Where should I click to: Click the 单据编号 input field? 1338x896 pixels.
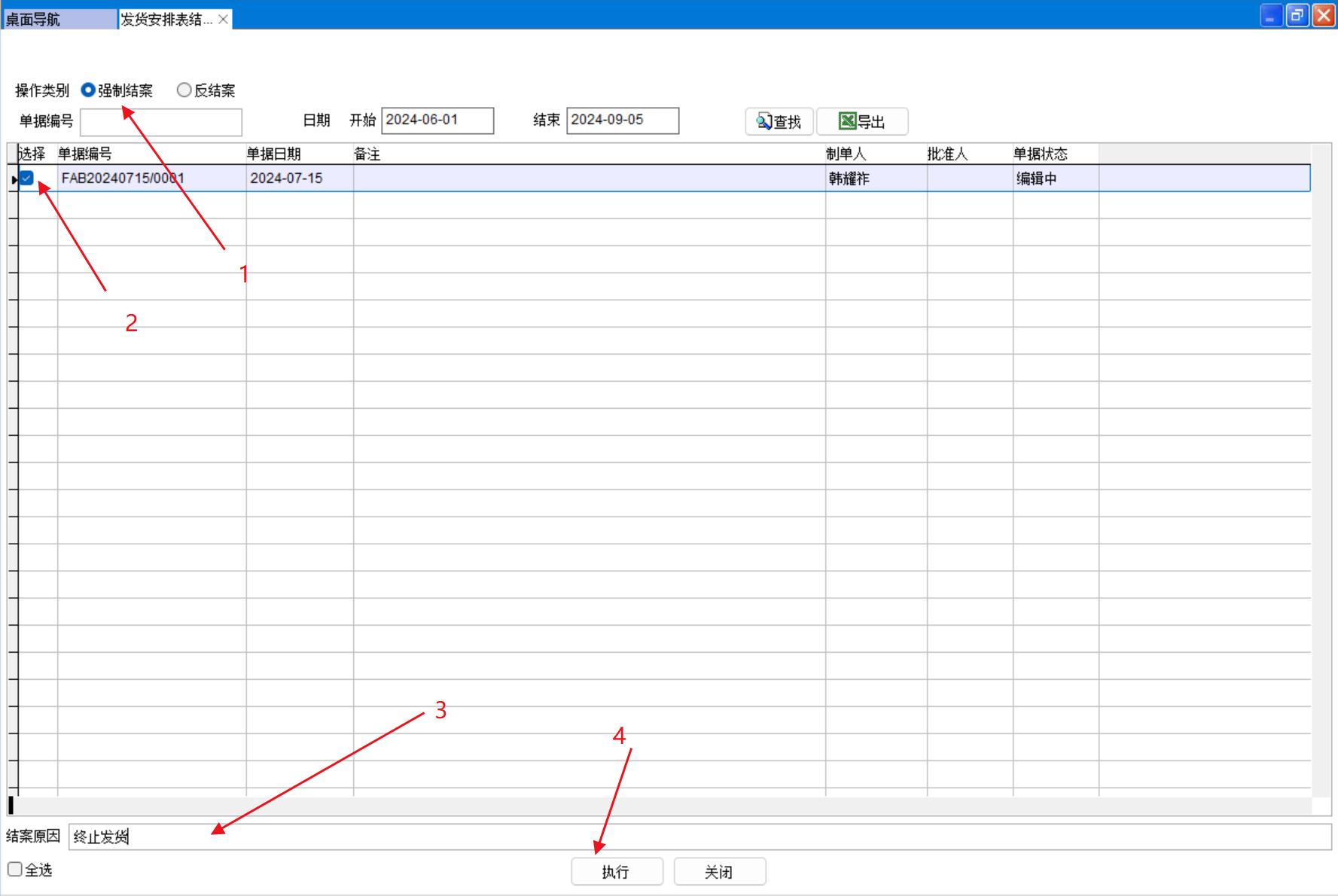[161, 122]
